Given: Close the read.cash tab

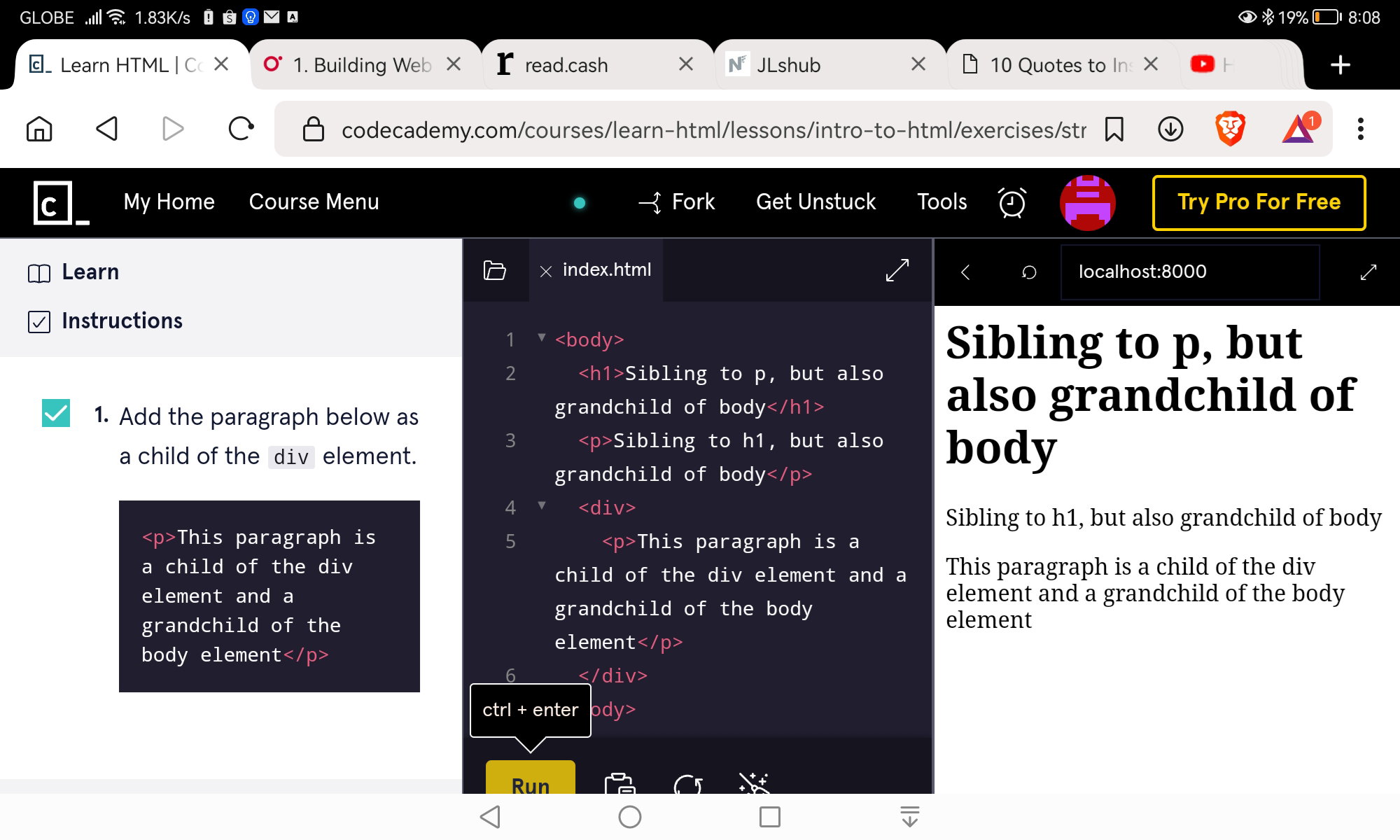Looking at the screenshot, I should click(686, 64).
